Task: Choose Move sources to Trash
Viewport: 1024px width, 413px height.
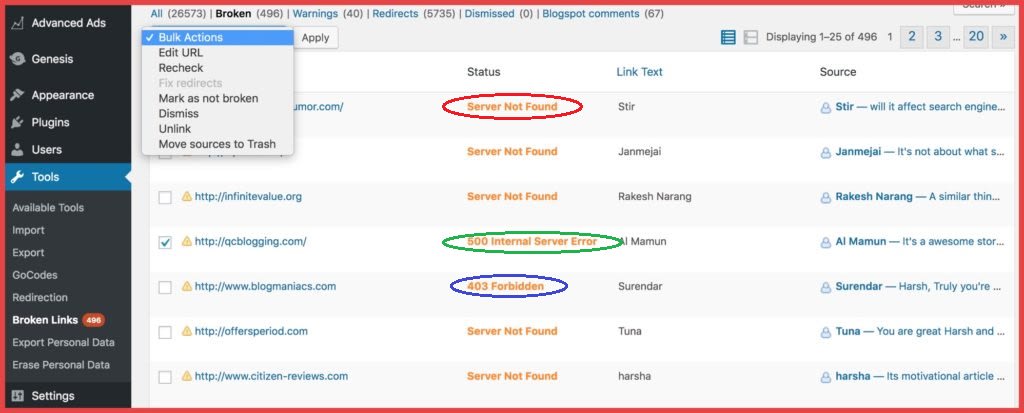Action: 217,144
